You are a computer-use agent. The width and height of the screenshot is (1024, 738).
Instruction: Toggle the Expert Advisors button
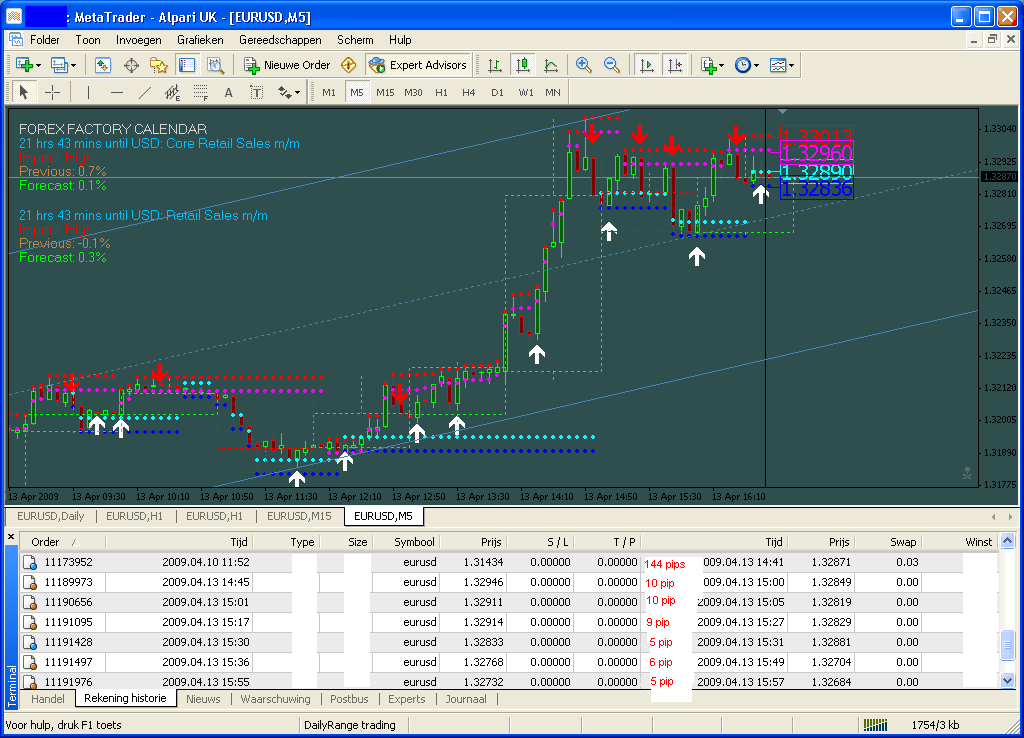pos(418,65)
